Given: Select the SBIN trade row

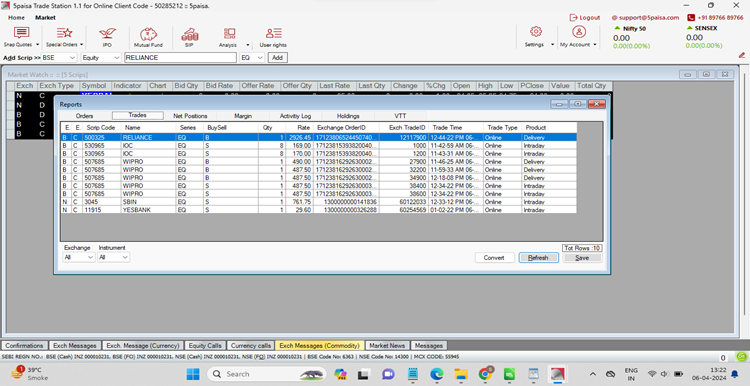Looking at the screenshot, I should pos(319,202).
